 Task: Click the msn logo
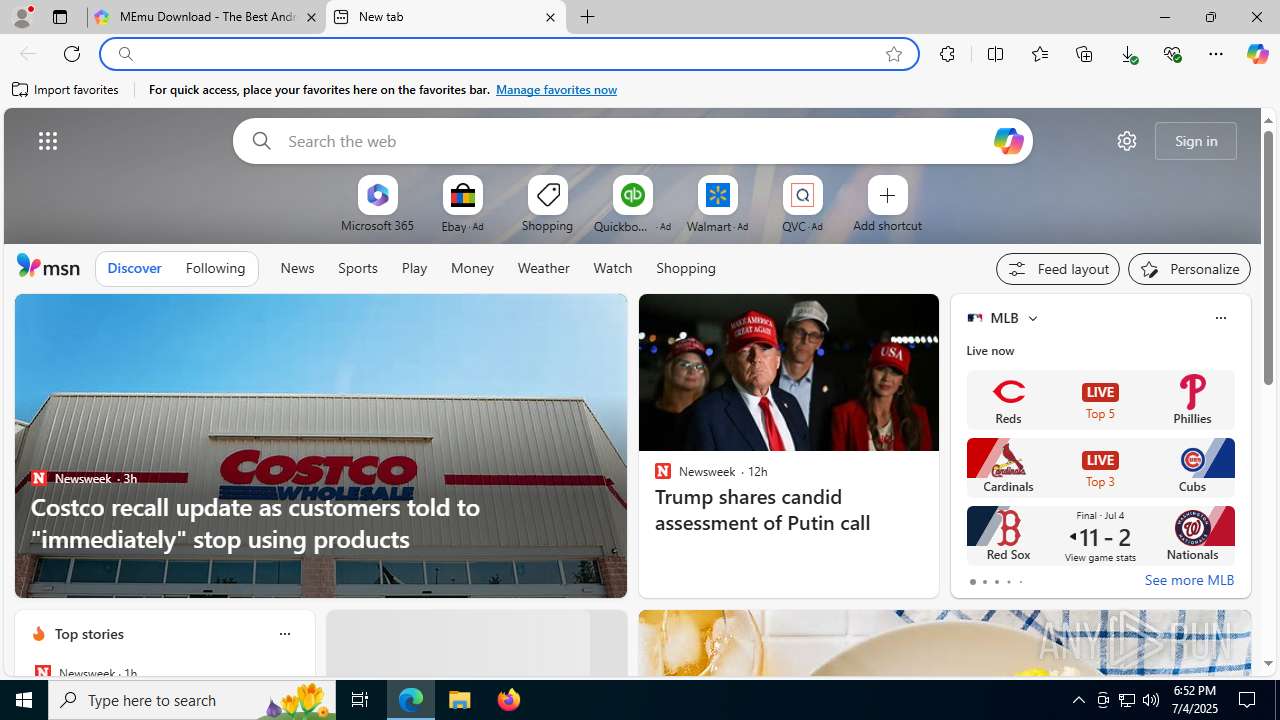coord(48,266)
